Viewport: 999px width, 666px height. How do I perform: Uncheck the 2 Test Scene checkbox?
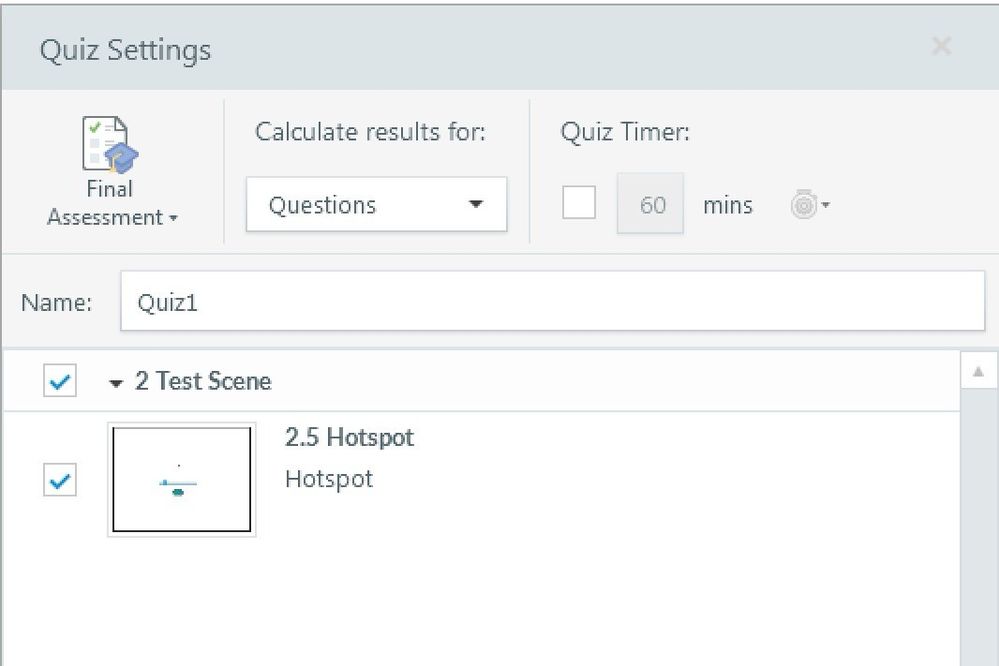(60, 381)
